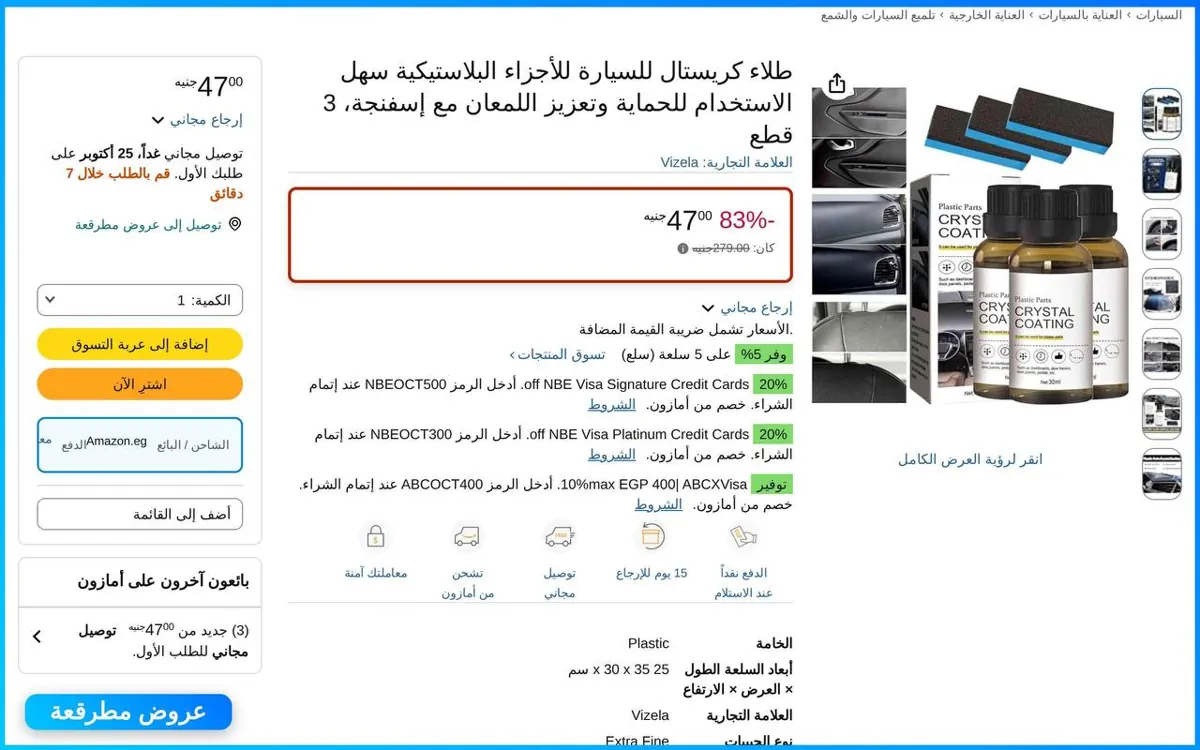Click Amazon.eg in the seller box
The width and height of the screenshot is (1200, 750).
tap(116, 441)
